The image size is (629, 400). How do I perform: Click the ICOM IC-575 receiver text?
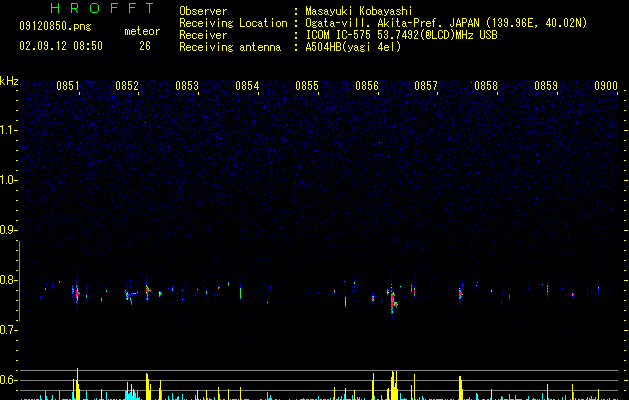401,35
